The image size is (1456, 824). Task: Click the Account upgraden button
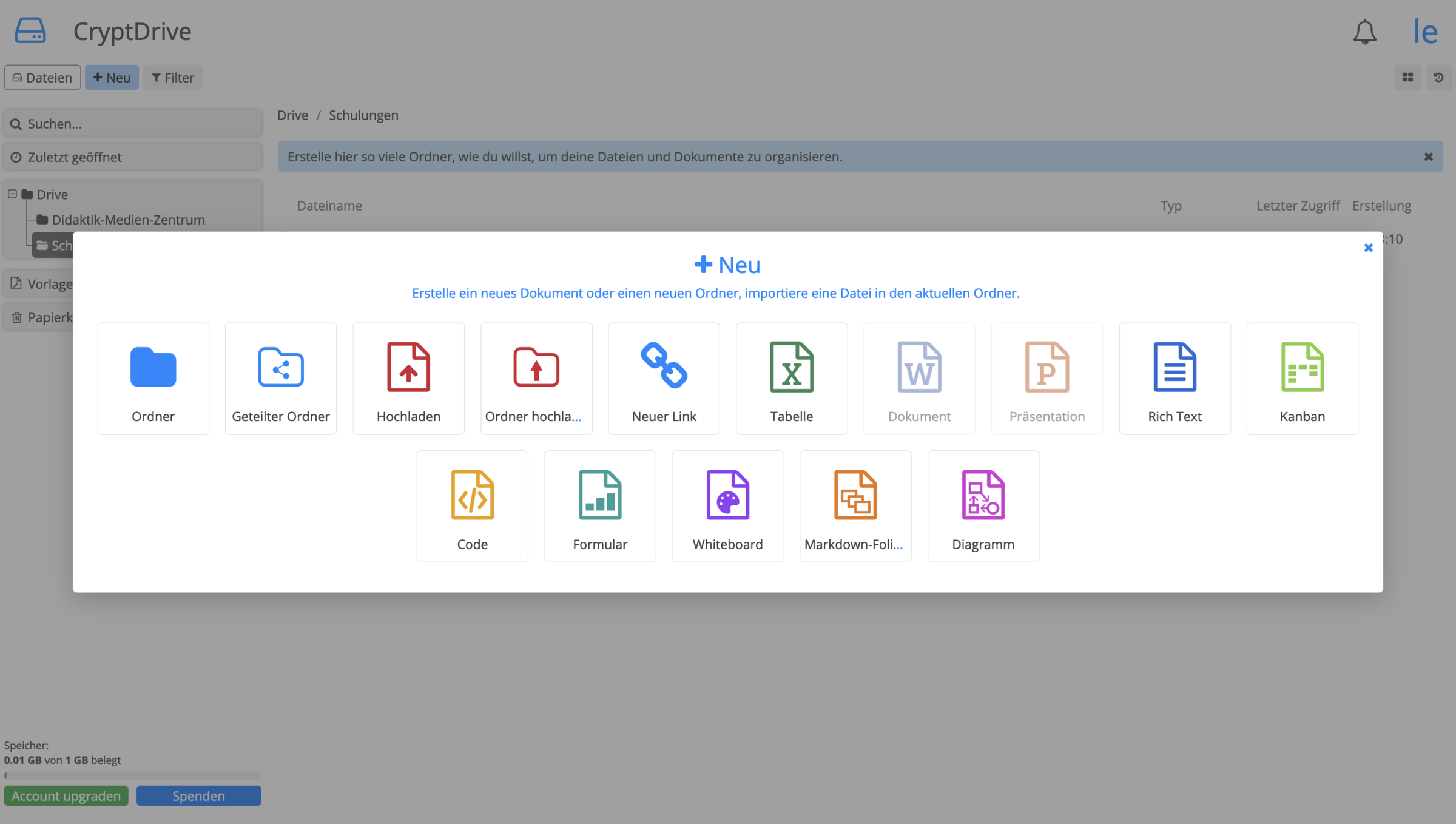(x=66, y=796)
